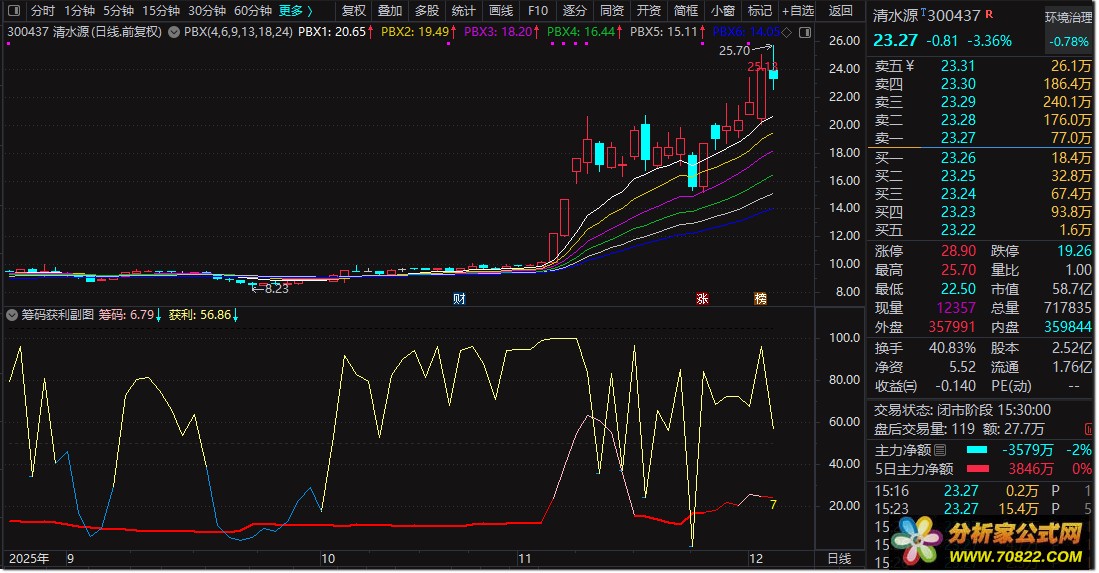Click the 榜 leaderboard marker on the chart

point(760,298)
